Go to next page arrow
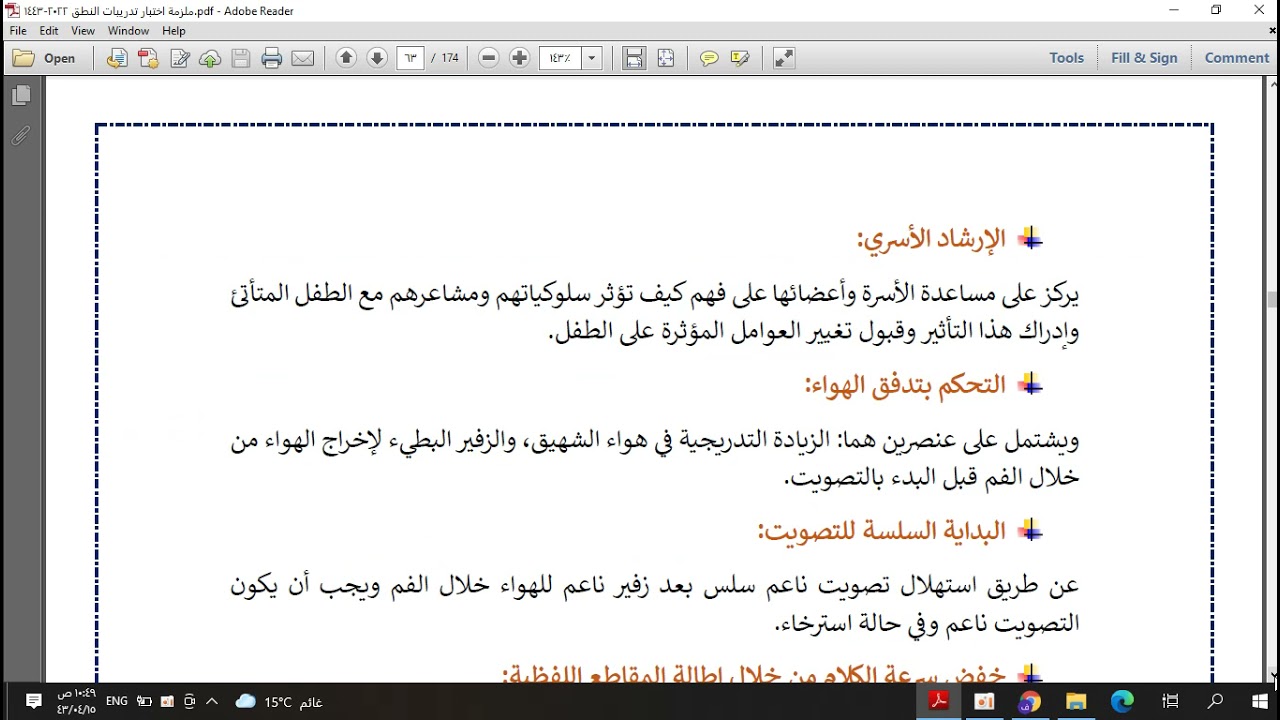Viewport: 1280px width, 720px height. [x=377, y=58]
